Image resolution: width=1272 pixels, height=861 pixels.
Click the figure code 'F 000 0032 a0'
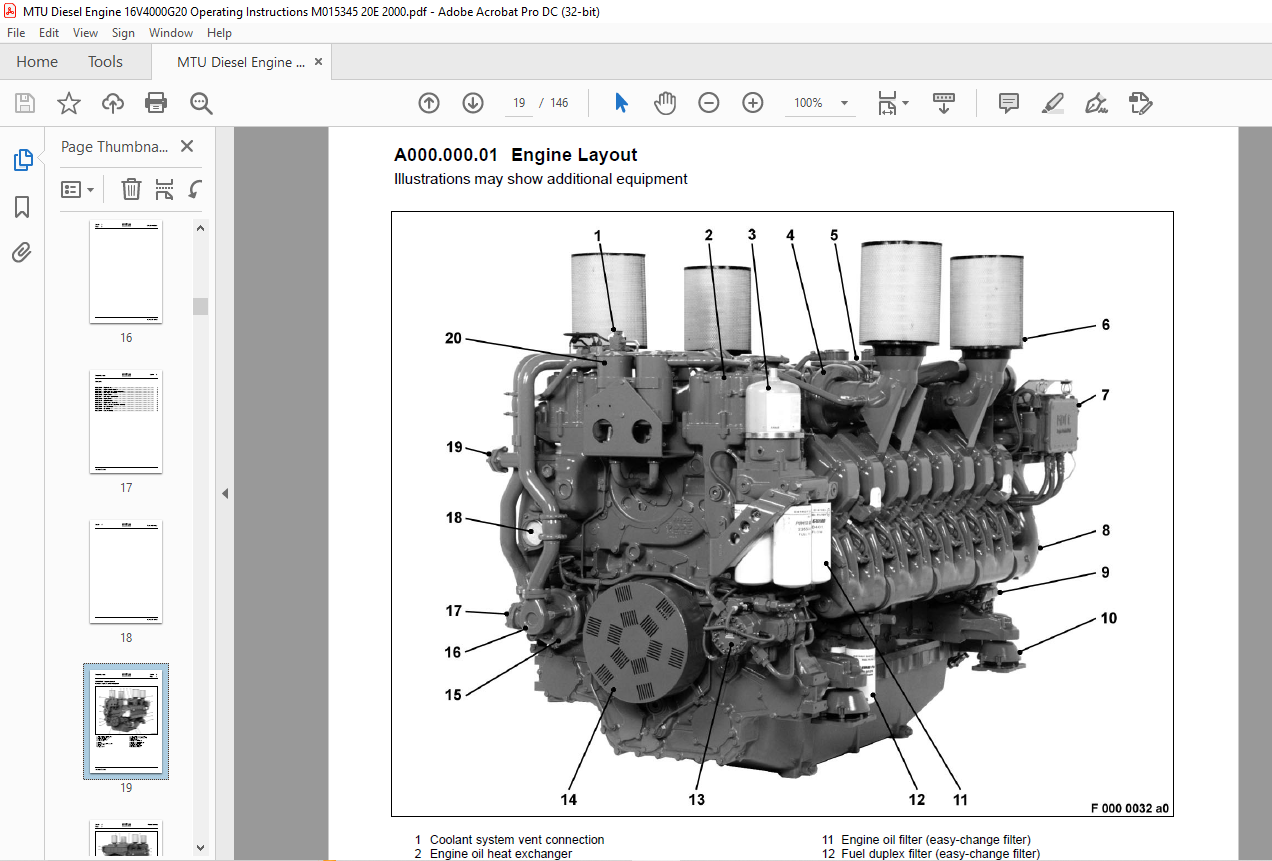1130,808
